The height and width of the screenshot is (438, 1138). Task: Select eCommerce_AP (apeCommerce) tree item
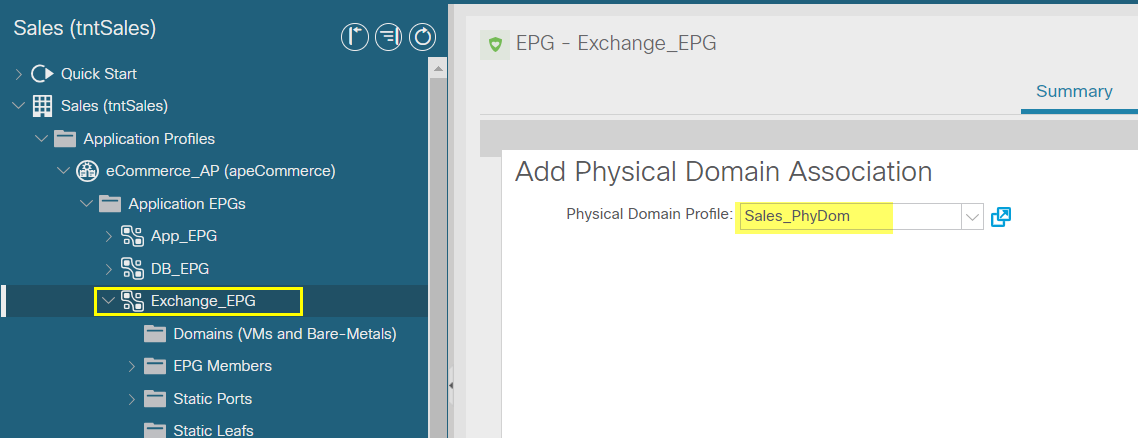221,171
